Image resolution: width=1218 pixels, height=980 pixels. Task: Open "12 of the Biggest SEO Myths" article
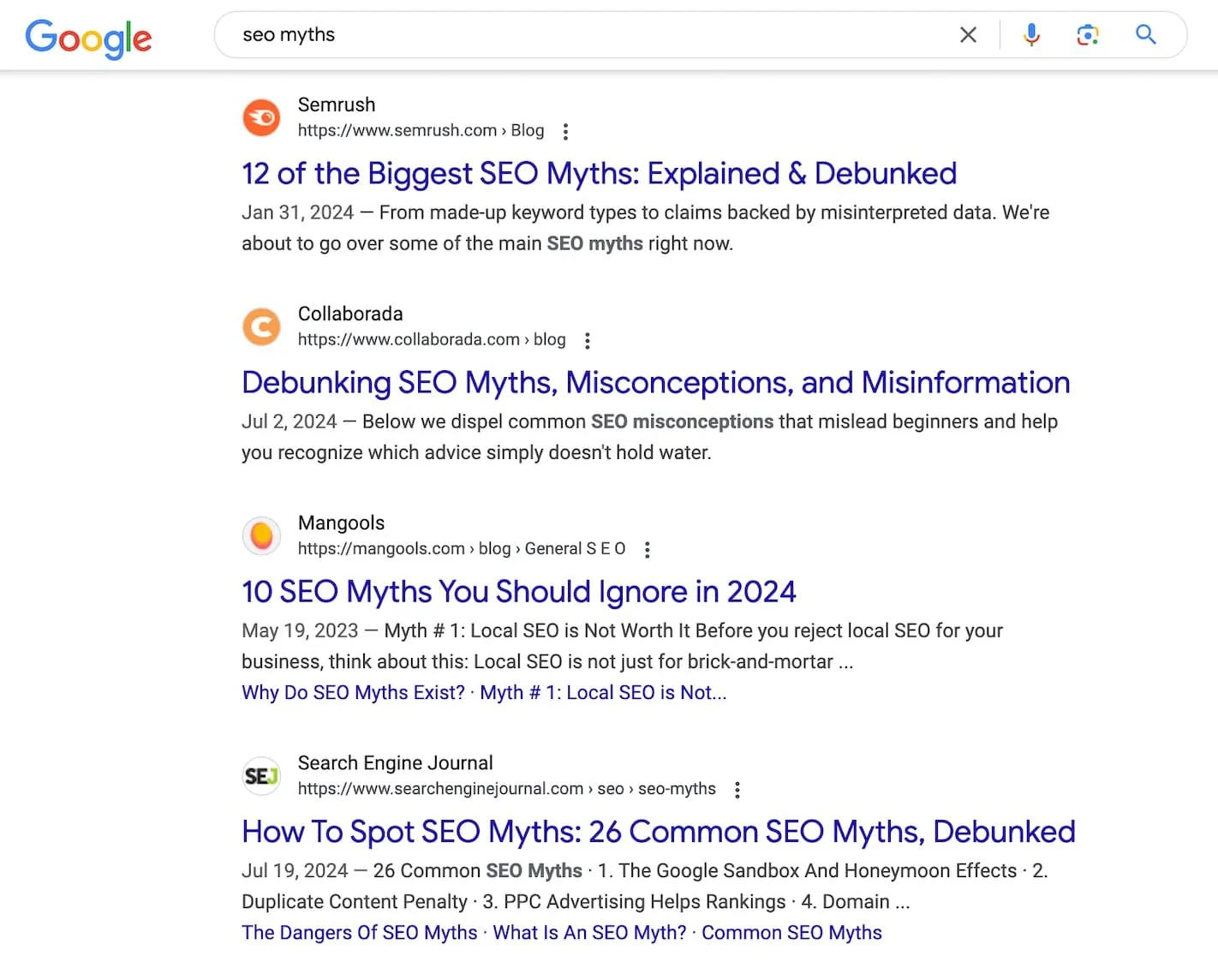click(599, 173)
